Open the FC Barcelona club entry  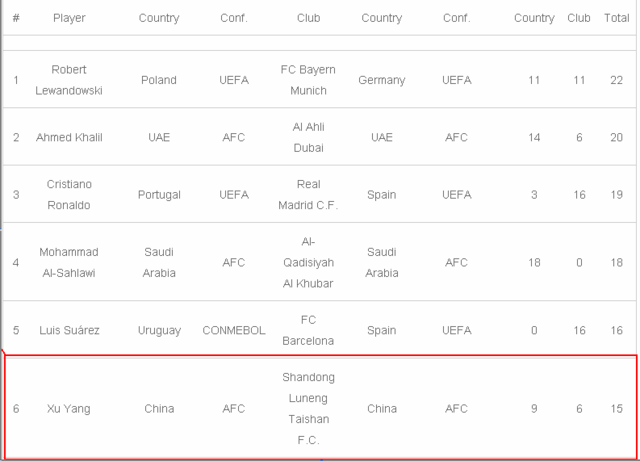(308, 329)
